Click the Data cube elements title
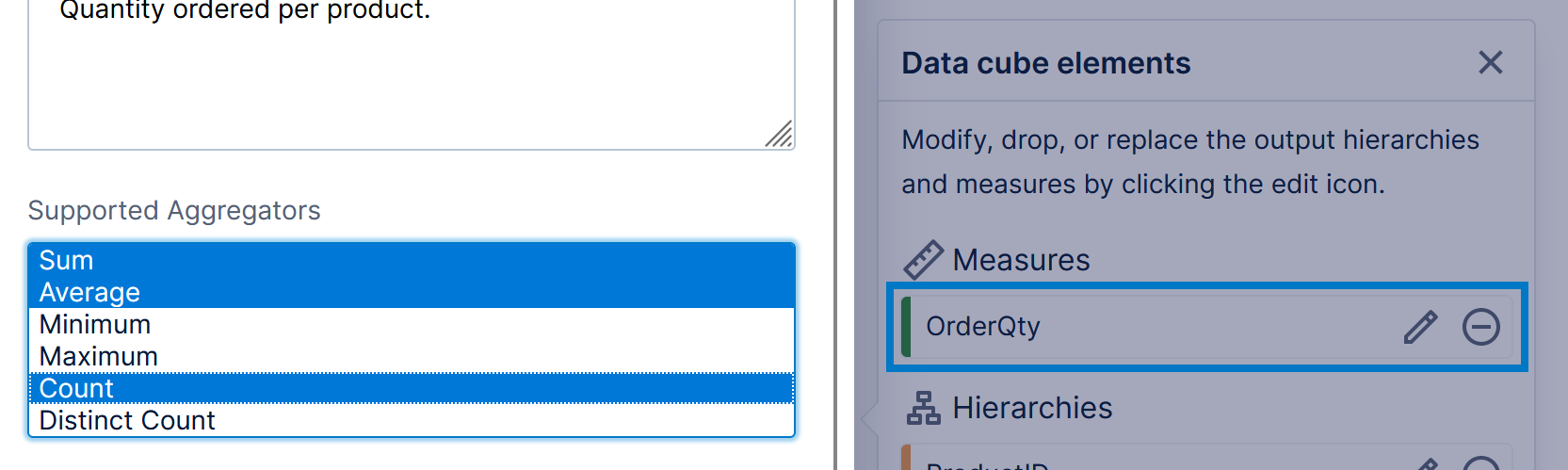The width and height of the screenshot is (1568, 470). tap(1045, 63)
